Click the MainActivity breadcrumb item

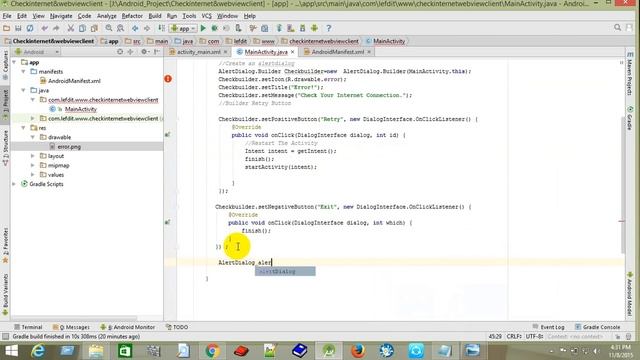pyautogui.click(x=385, y=41)
